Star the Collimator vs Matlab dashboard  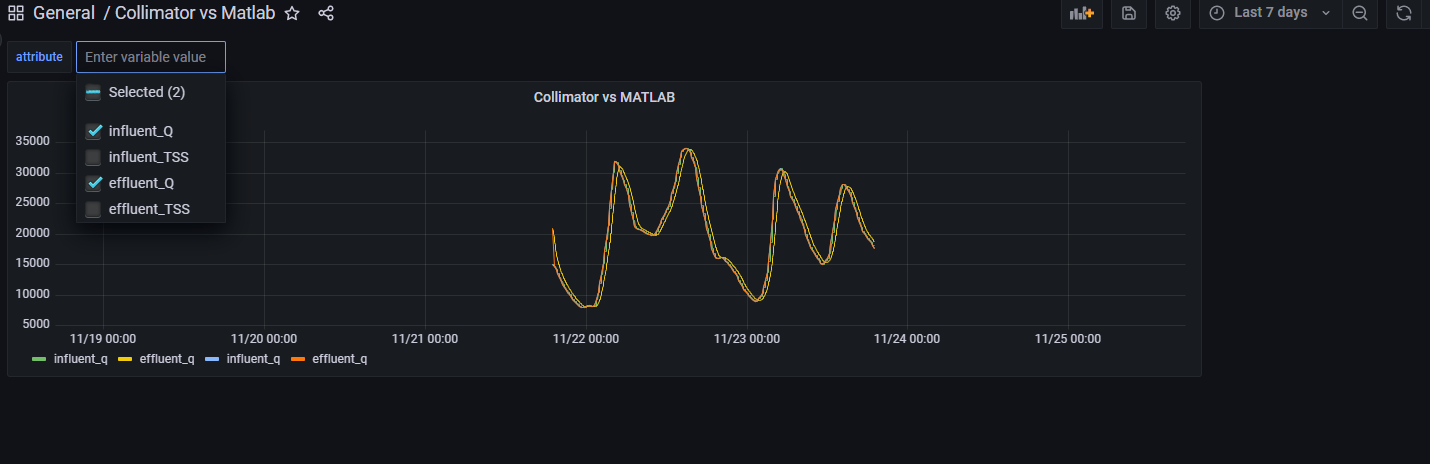292,13
